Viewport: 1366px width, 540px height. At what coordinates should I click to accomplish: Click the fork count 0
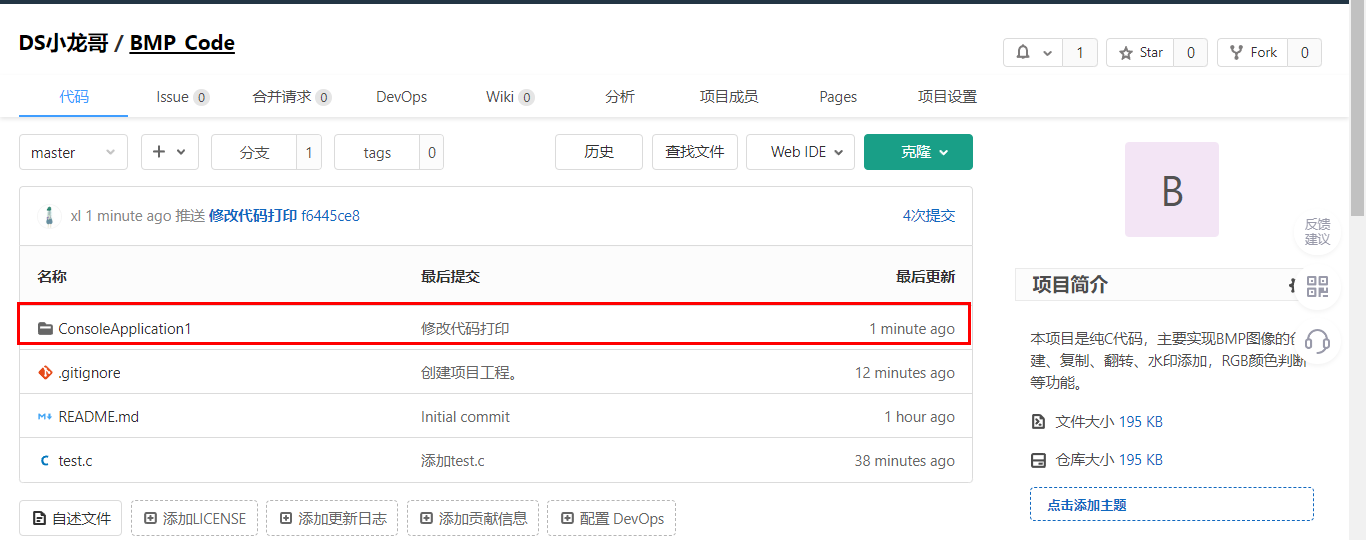[1304, 53]
